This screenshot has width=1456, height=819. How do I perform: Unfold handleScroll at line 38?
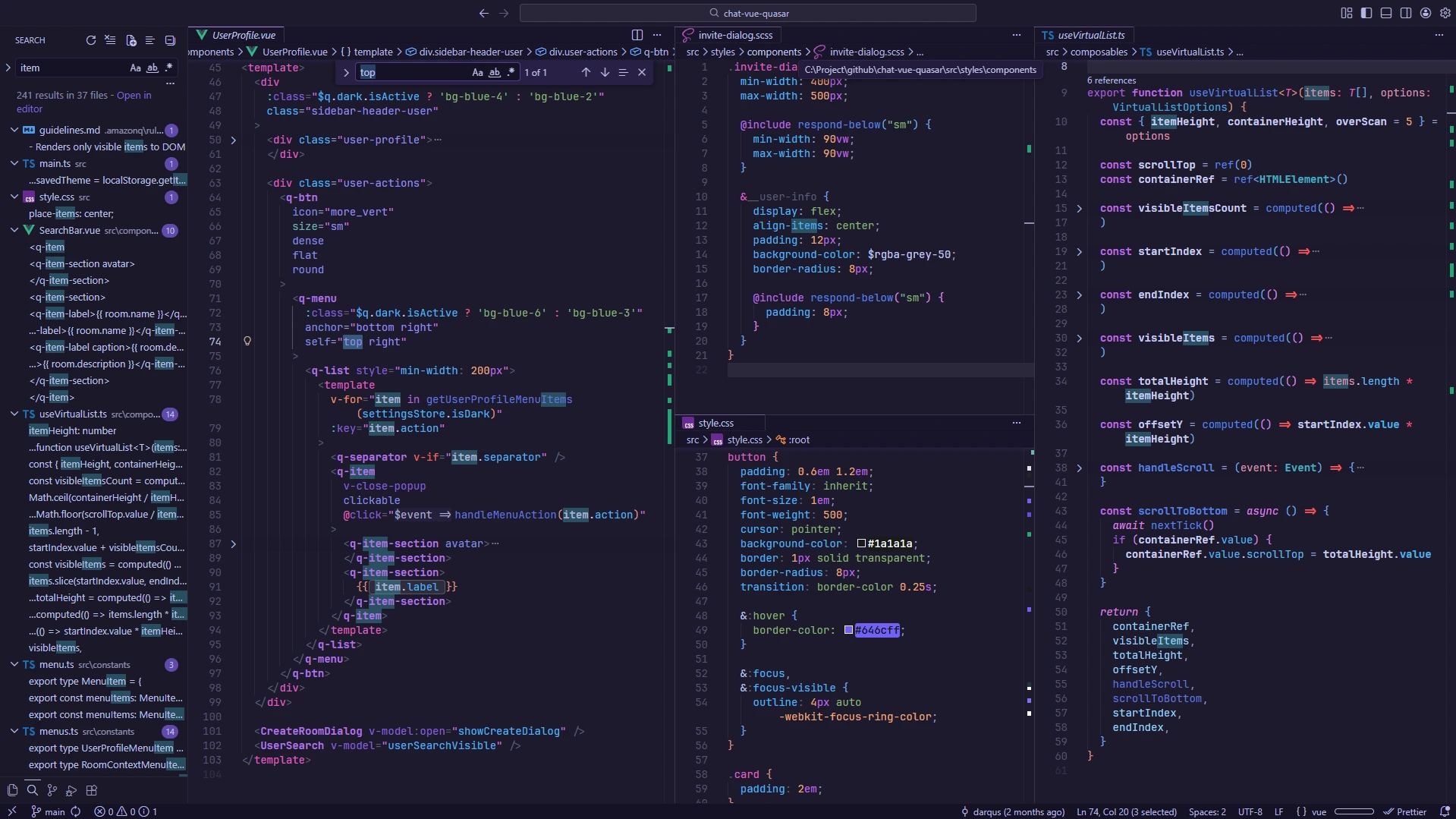(x=1079, y=468)
